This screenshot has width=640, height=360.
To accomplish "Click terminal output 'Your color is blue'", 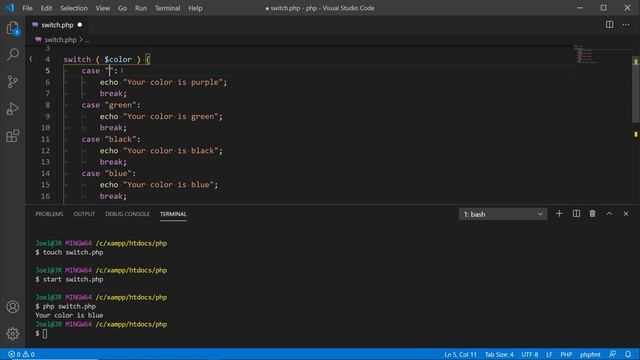I will click(69, 315).
